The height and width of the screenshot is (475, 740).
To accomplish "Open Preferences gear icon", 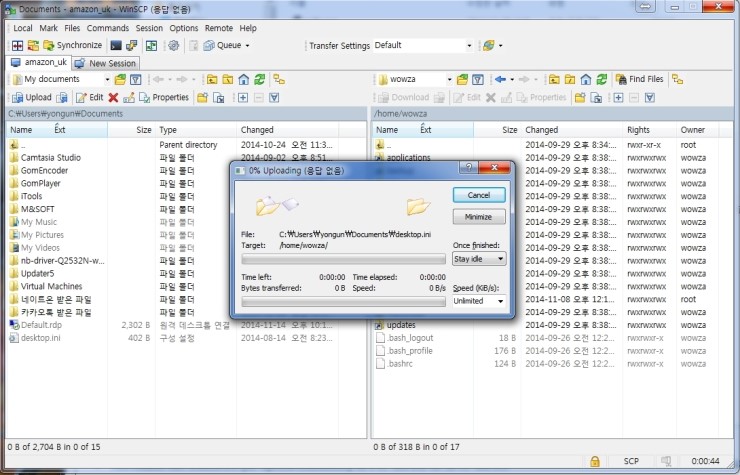I will click(174, 45).
